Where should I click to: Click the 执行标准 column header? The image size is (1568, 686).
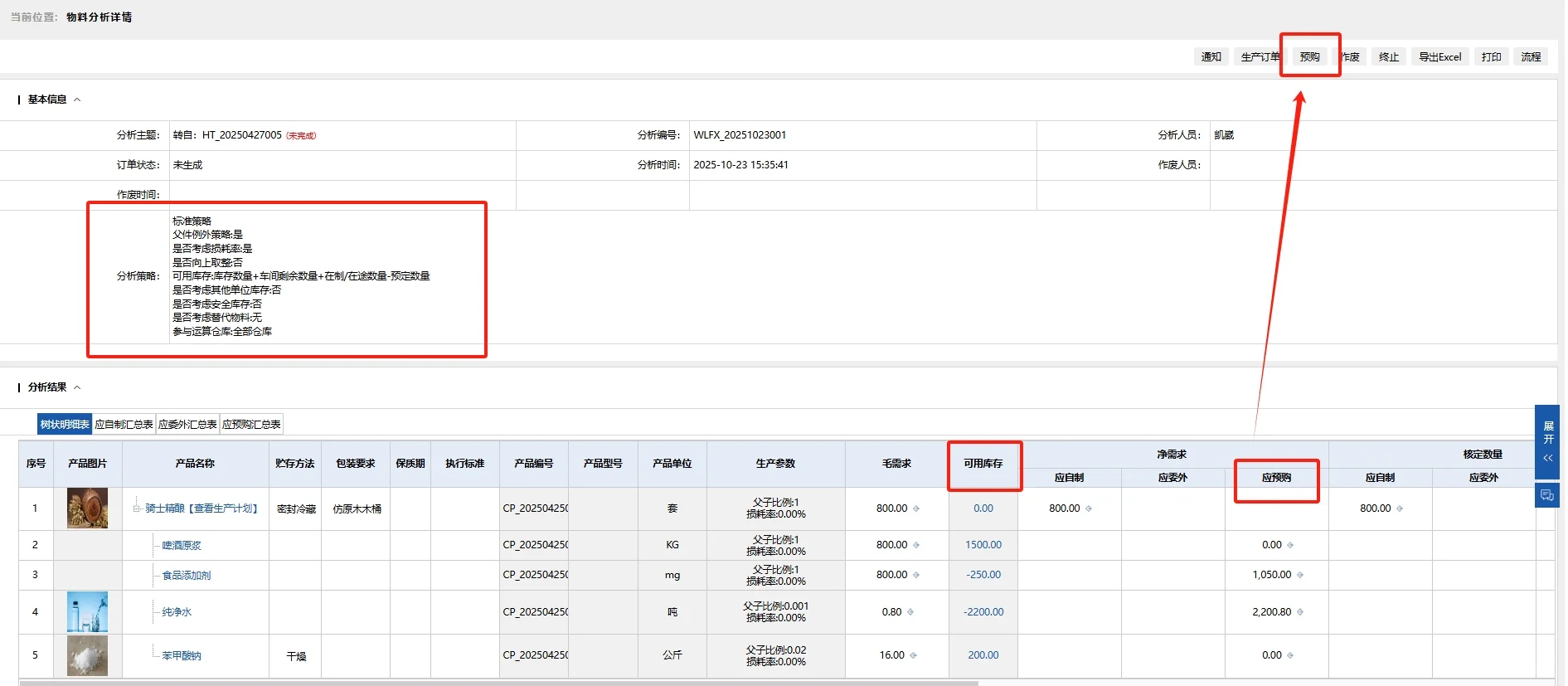(x=465, y=464)
